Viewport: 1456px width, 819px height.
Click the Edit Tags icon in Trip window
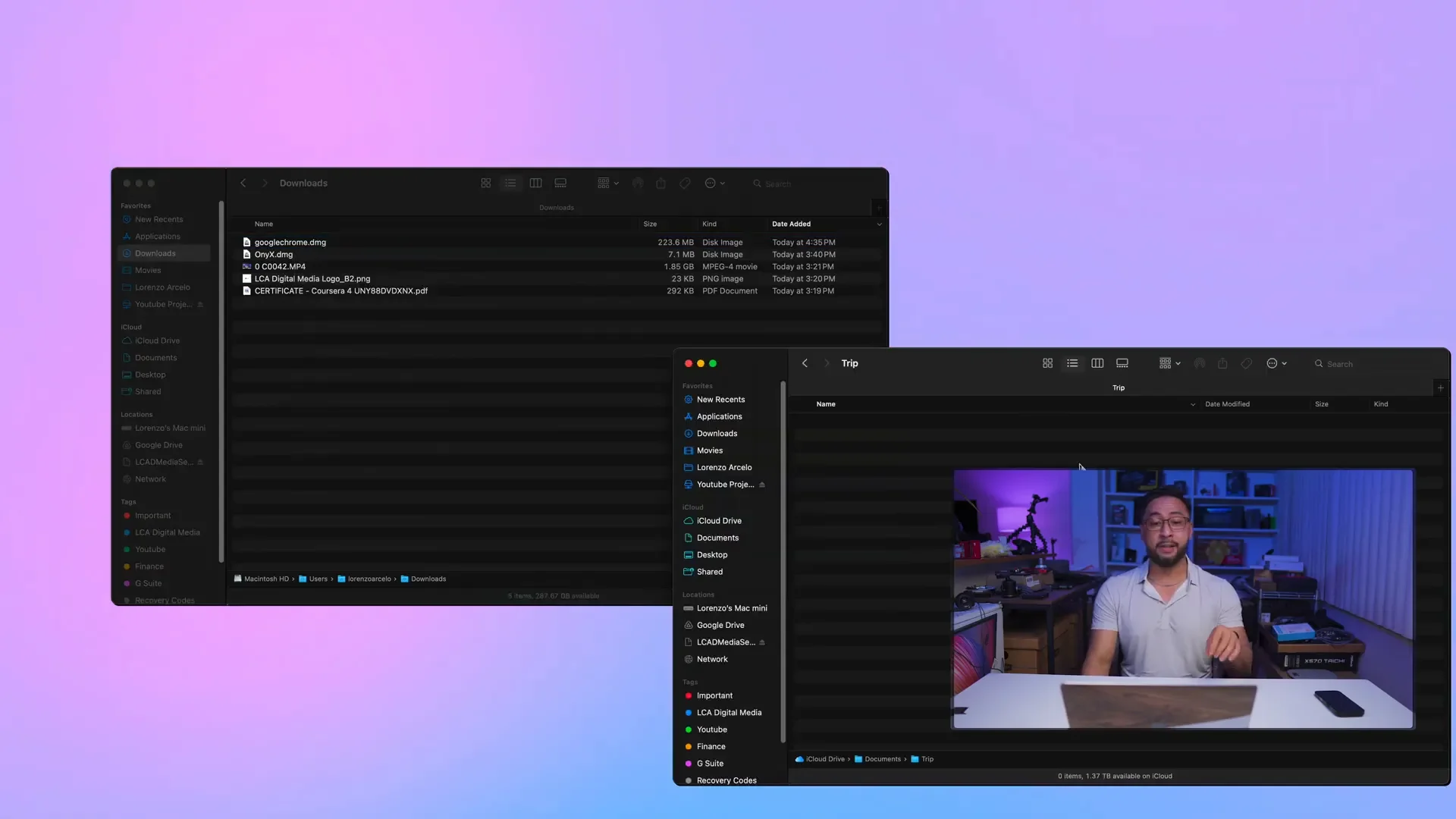click(1246, 363)
